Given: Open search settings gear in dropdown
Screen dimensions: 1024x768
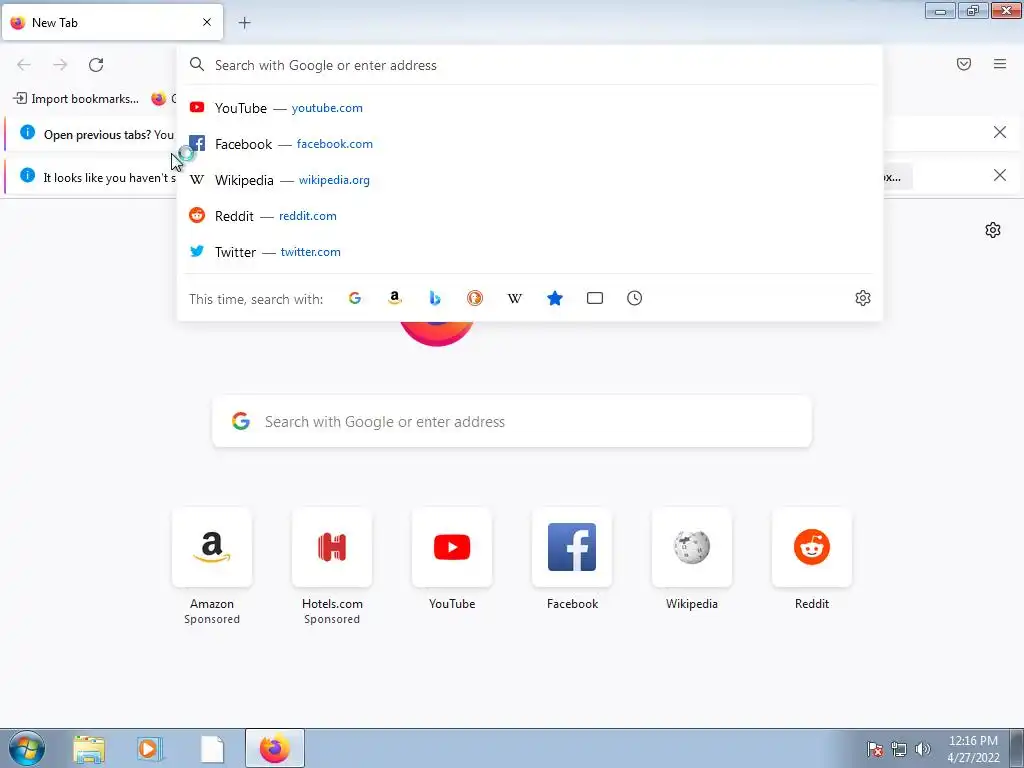Looking at the screenshot, I should (863, 298).
